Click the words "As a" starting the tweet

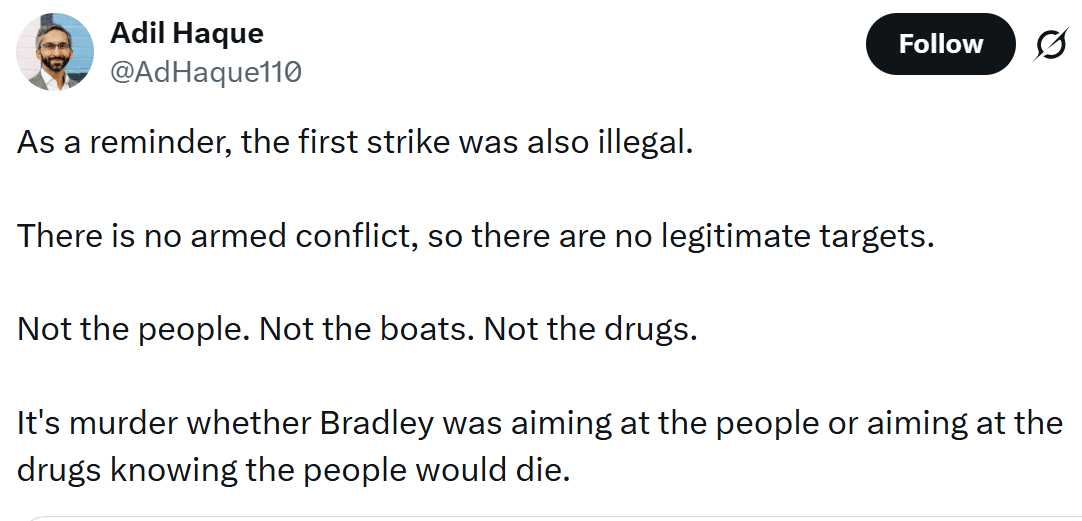click(49, 142)
